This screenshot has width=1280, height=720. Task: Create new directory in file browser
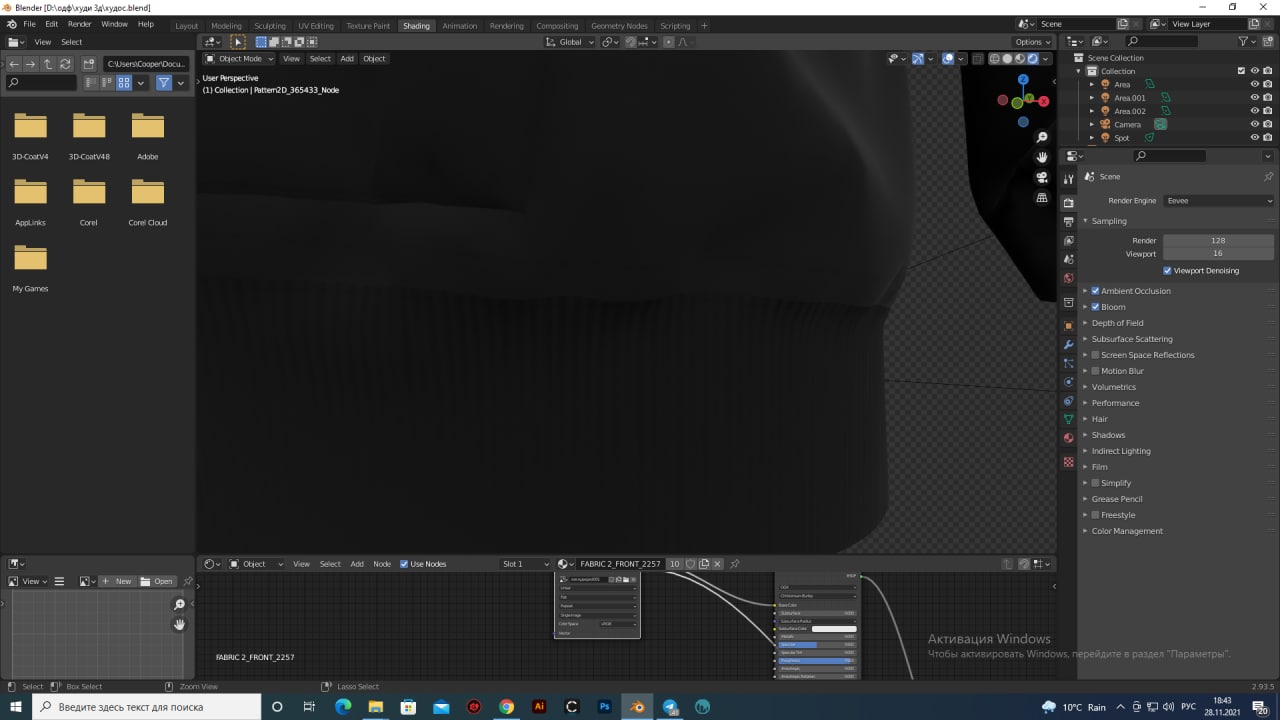[x=89, y=64]
